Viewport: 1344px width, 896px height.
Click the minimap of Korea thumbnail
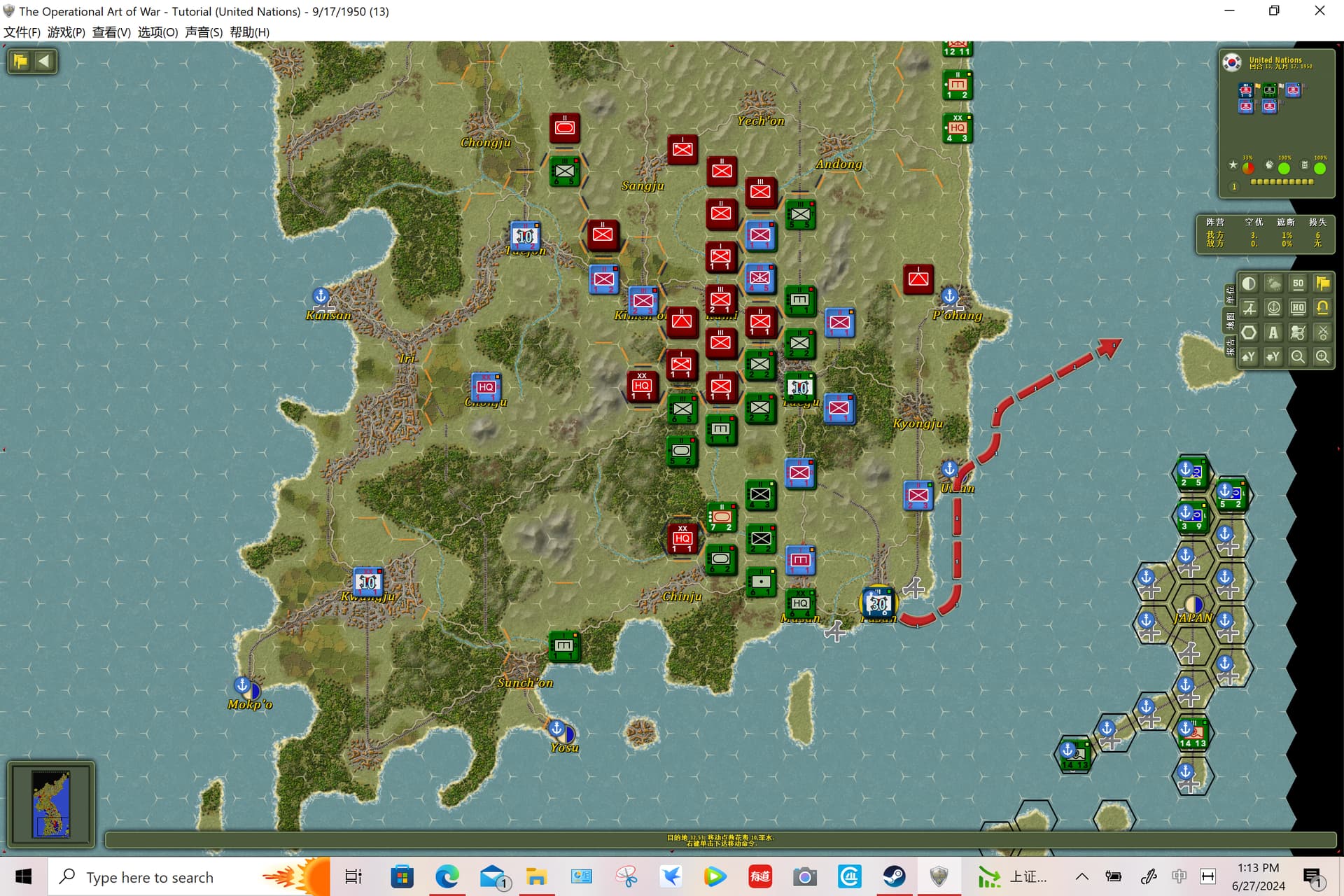pyautogui.click(x=51, y=804)
